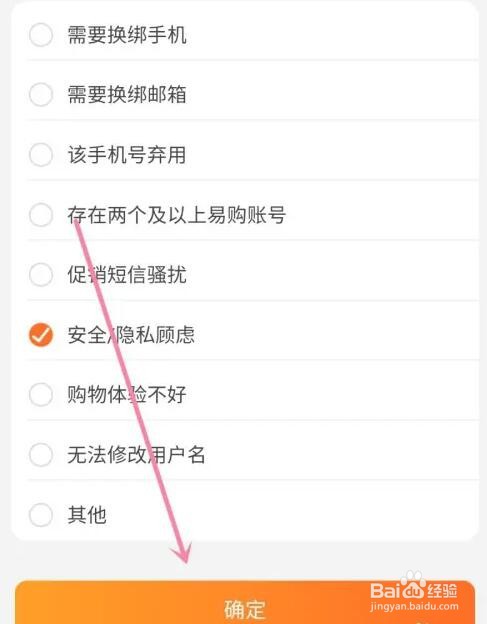487x624 pixels.
Task: Select radio button for 该手机号弃用
Action: click(41, 155)
